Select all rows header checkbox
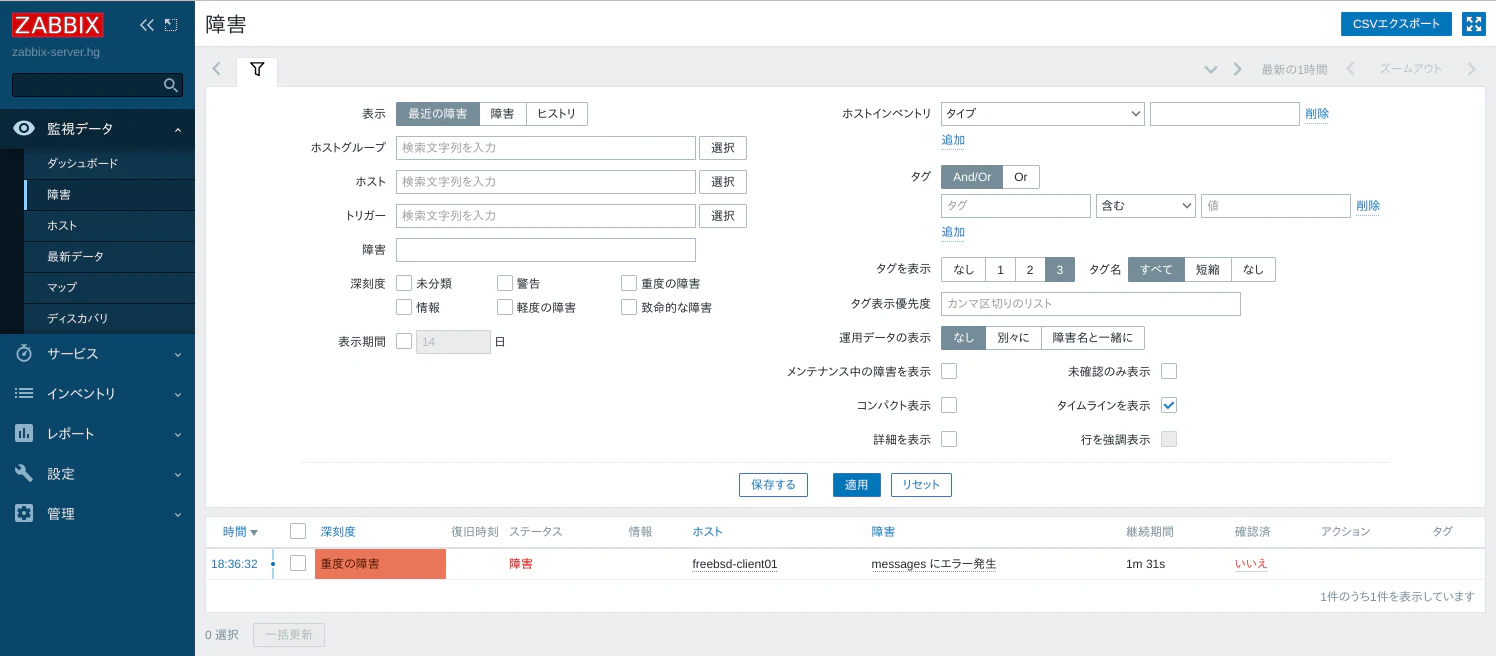This screenshot has width=1496, height=656. [x=298, y=531]
